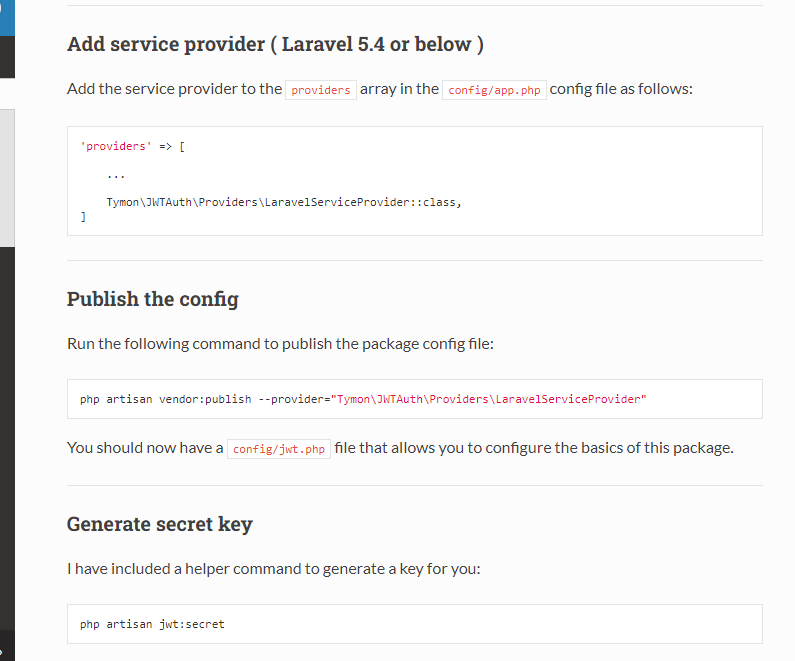This screenshot has height=661, width=795.
Task: Click the 'config/app.php' inline code
Action: tap(494, 90)
